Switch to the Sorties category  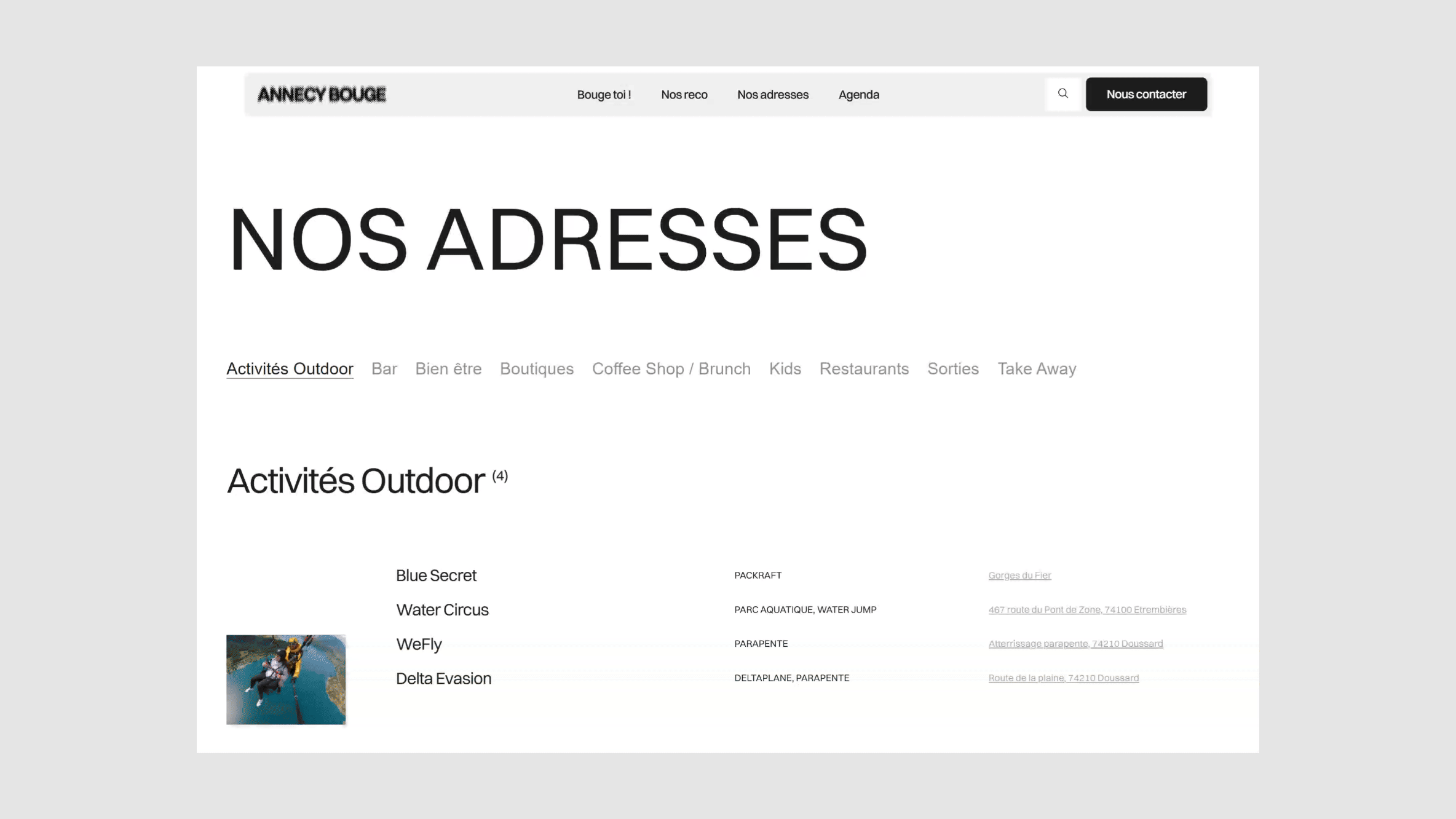coord(952,368)
